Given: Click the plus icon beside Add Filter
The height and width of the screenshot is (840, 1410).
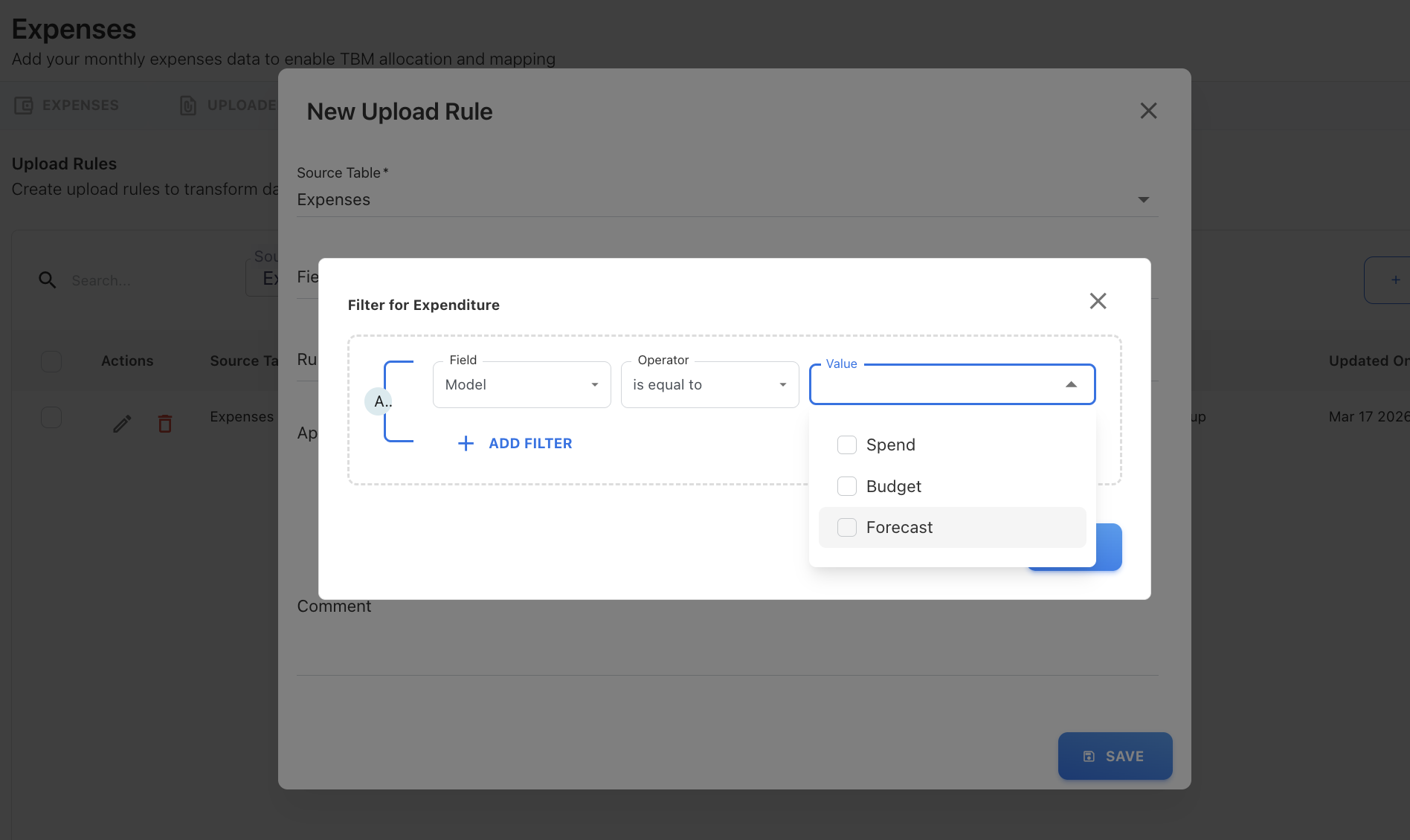Looking at the screenshot, I should point(466,444).
